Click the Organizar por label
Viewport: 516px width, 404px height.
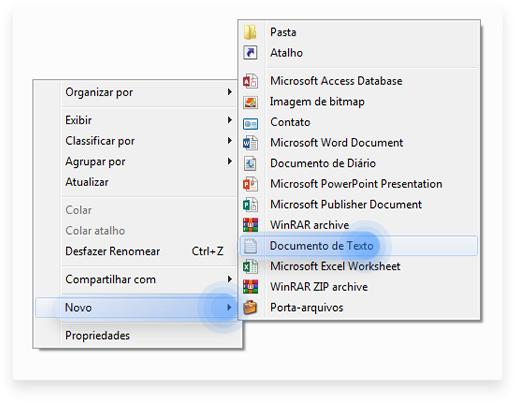click(x=99, y=92)
